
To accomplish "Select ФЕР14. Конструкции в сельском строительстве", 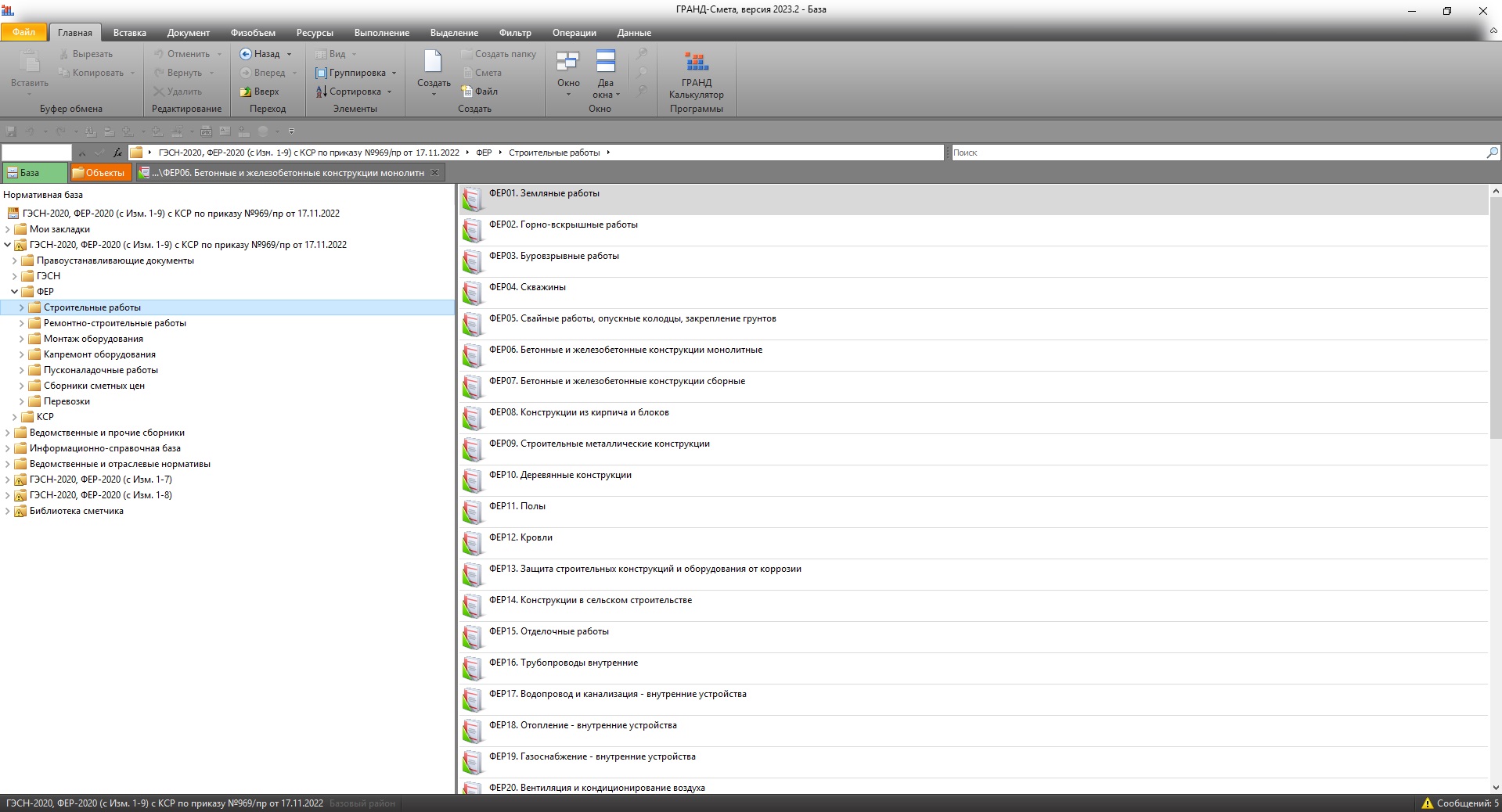I will [973, 606].
